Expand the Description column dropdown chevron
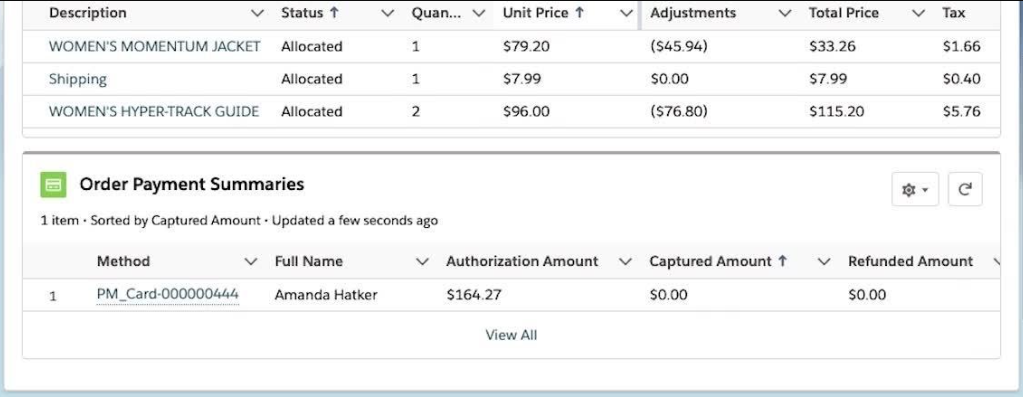 coord(258,13)
